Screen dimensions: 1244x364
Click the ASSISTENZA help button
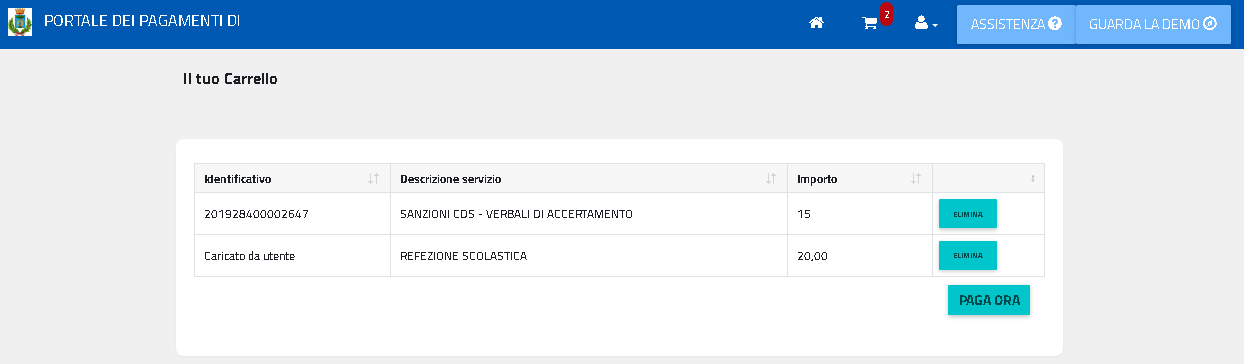(1016, 24)
